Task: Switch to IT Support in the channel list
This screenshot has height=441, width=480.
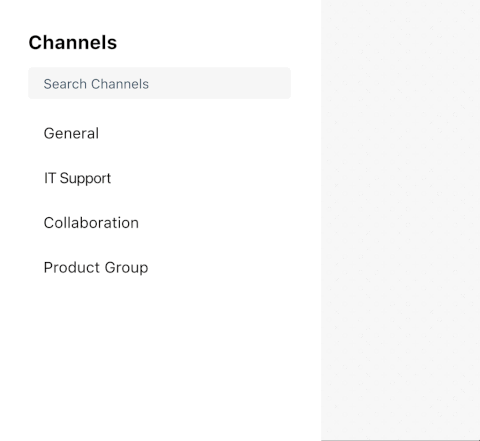Action: (159, 178)
